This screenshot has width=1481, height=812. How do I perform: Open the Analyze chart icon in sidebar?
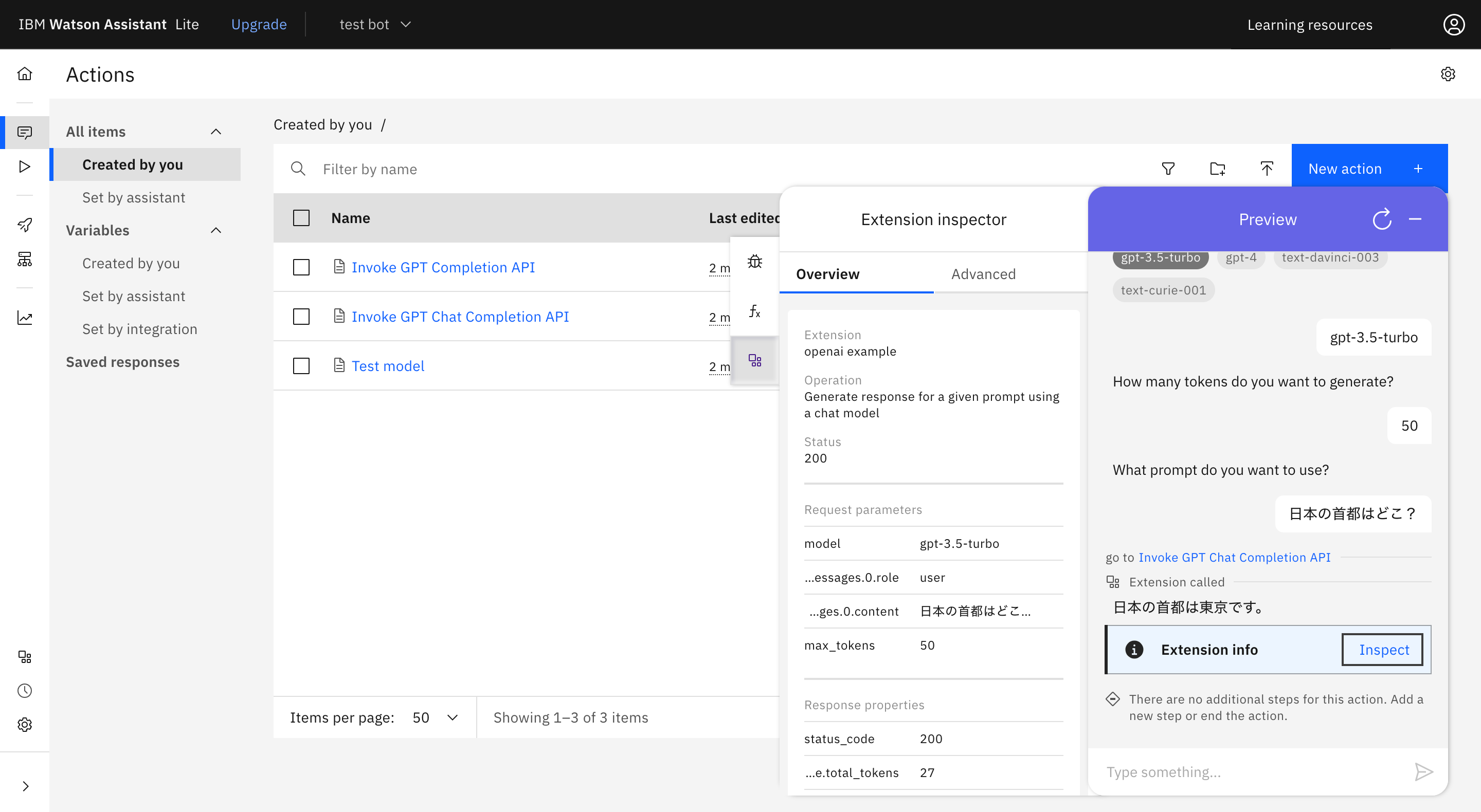[x=25, y=318]
